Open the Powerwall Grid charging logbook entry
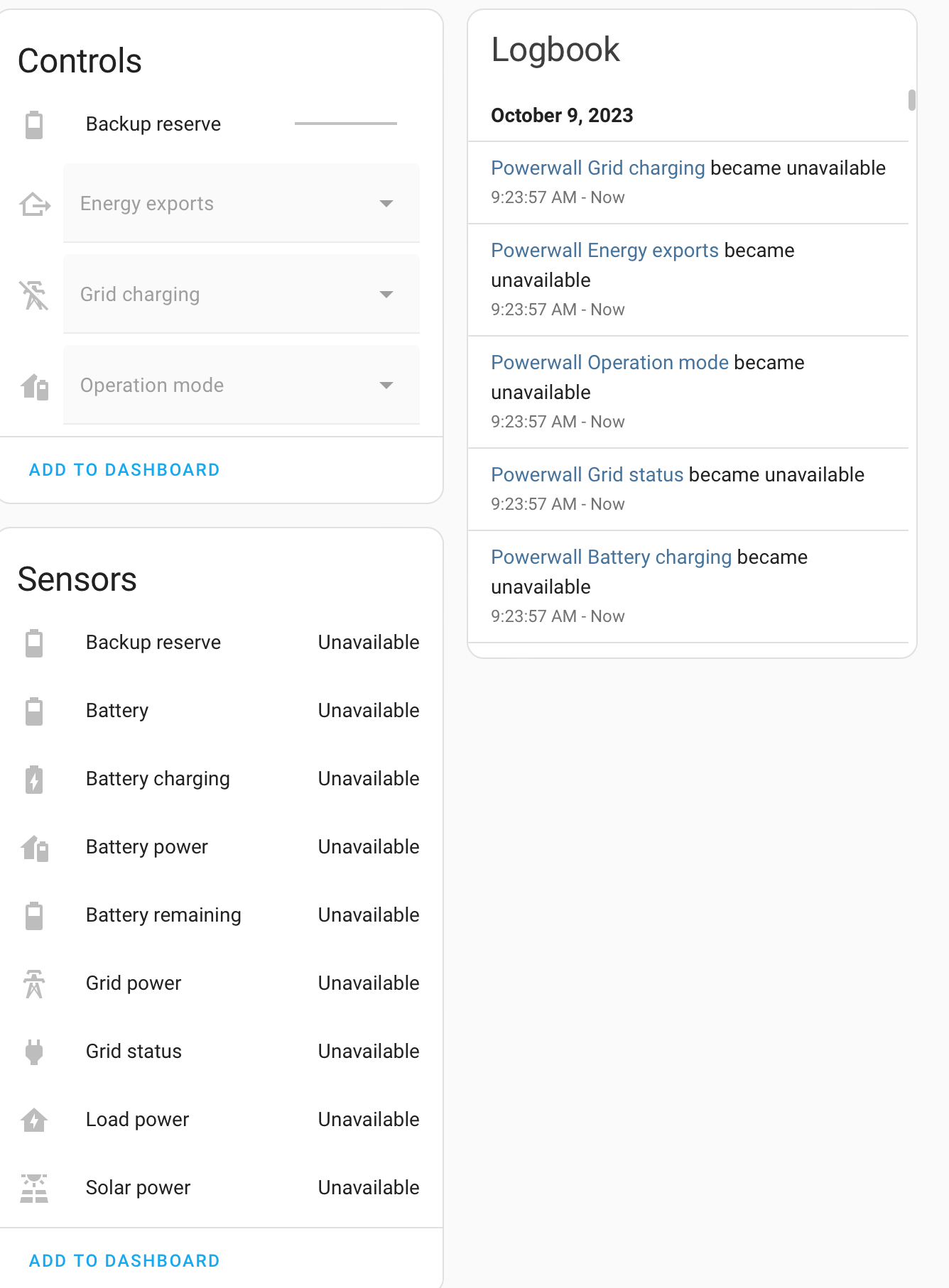The image size is (949, 1288). pos(597,168)
